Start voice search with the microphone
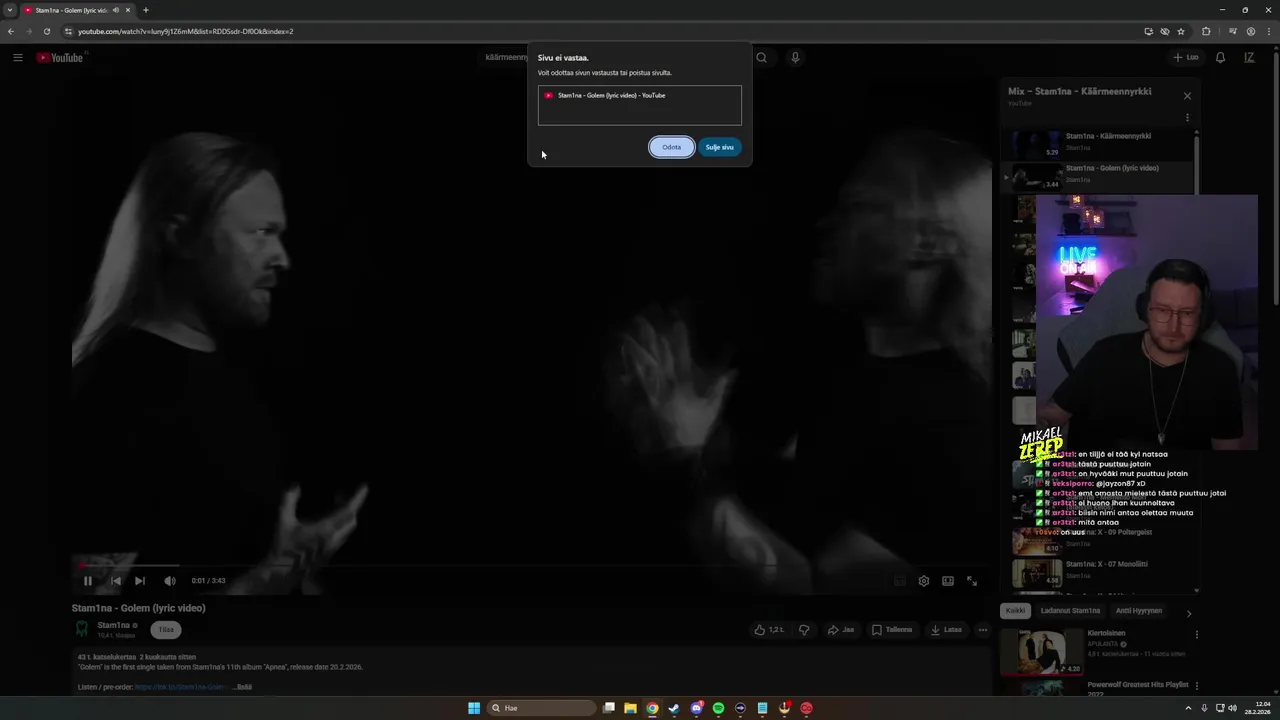 (x=795, y=58)
